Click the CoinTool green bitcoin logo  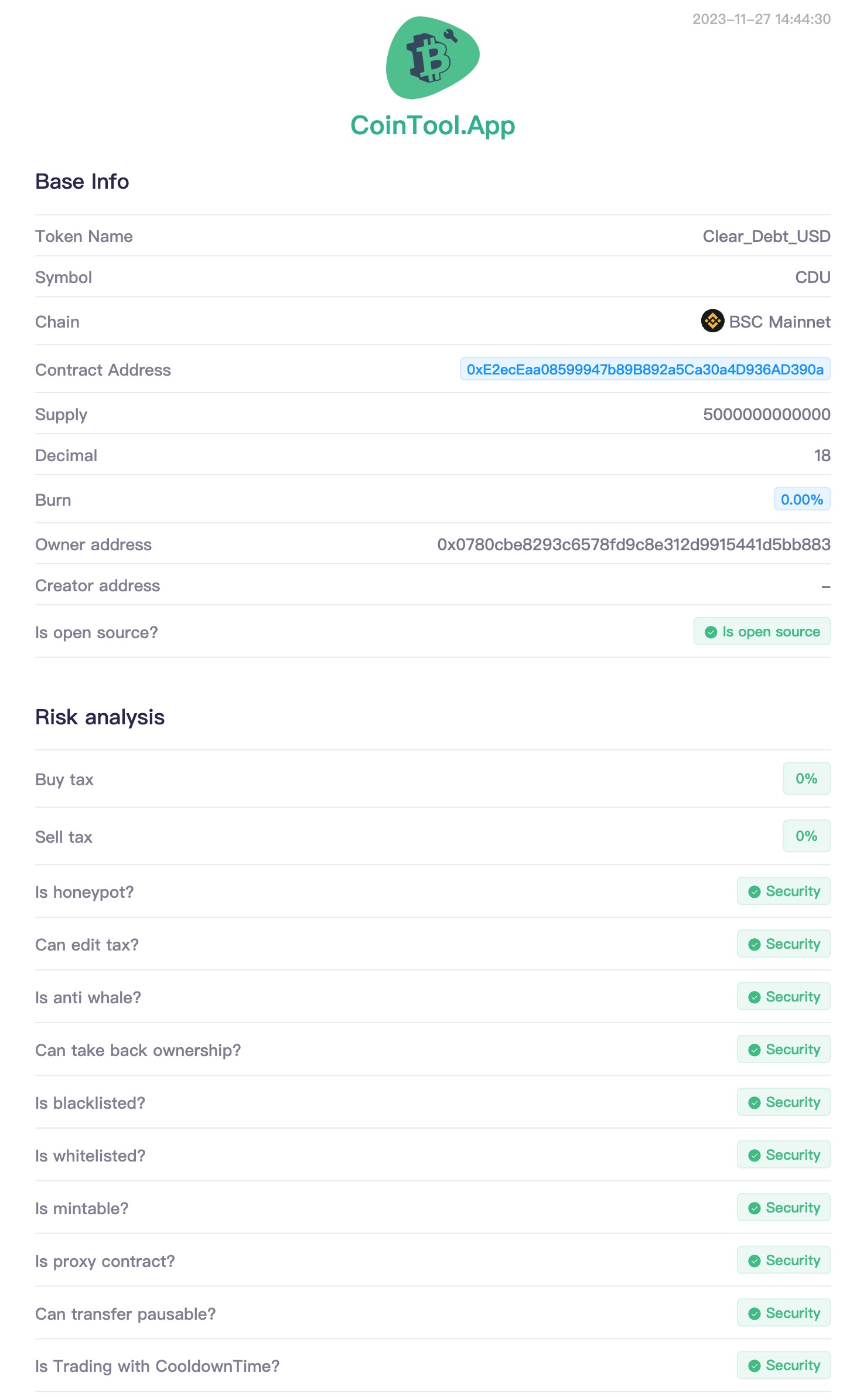point(432,57)
